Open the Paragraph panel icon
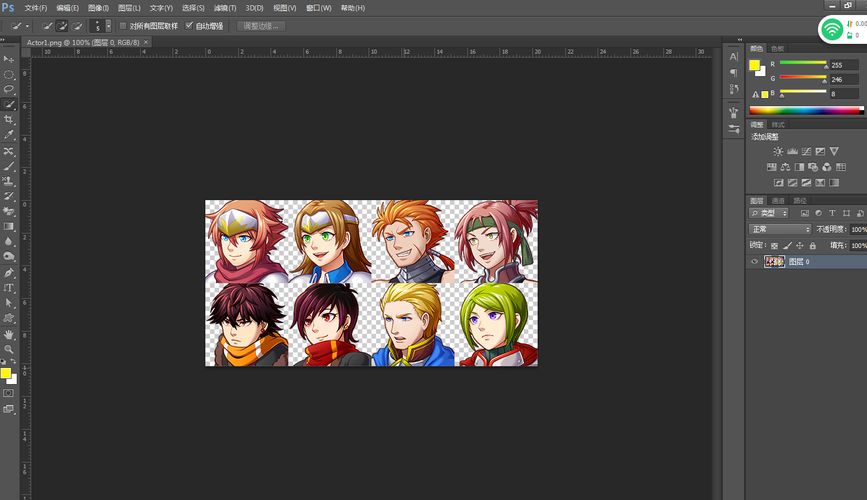This screenshot has height=500, width=867. (733, 72)
